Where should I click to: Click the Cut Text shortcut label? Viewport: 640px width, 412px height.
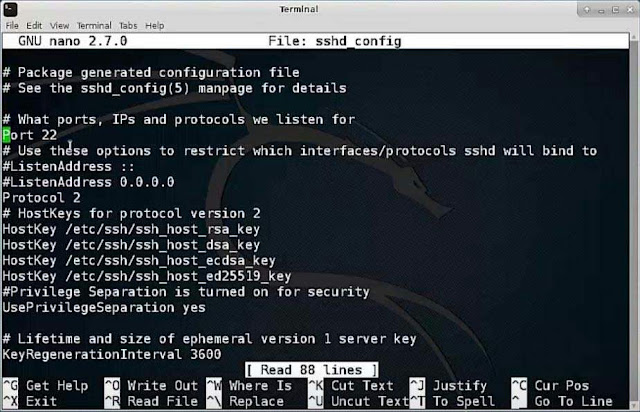362,385
